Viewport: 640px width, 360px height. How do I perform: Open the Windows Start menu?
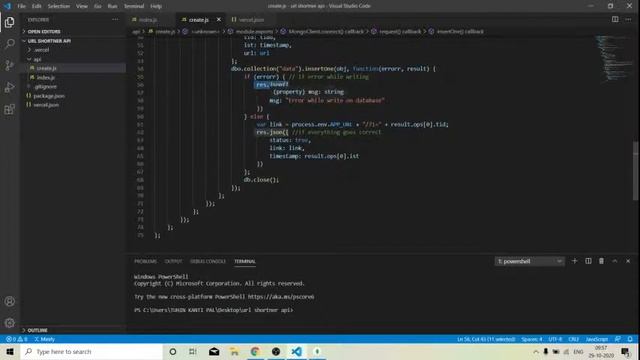click(x=10, y=351)
